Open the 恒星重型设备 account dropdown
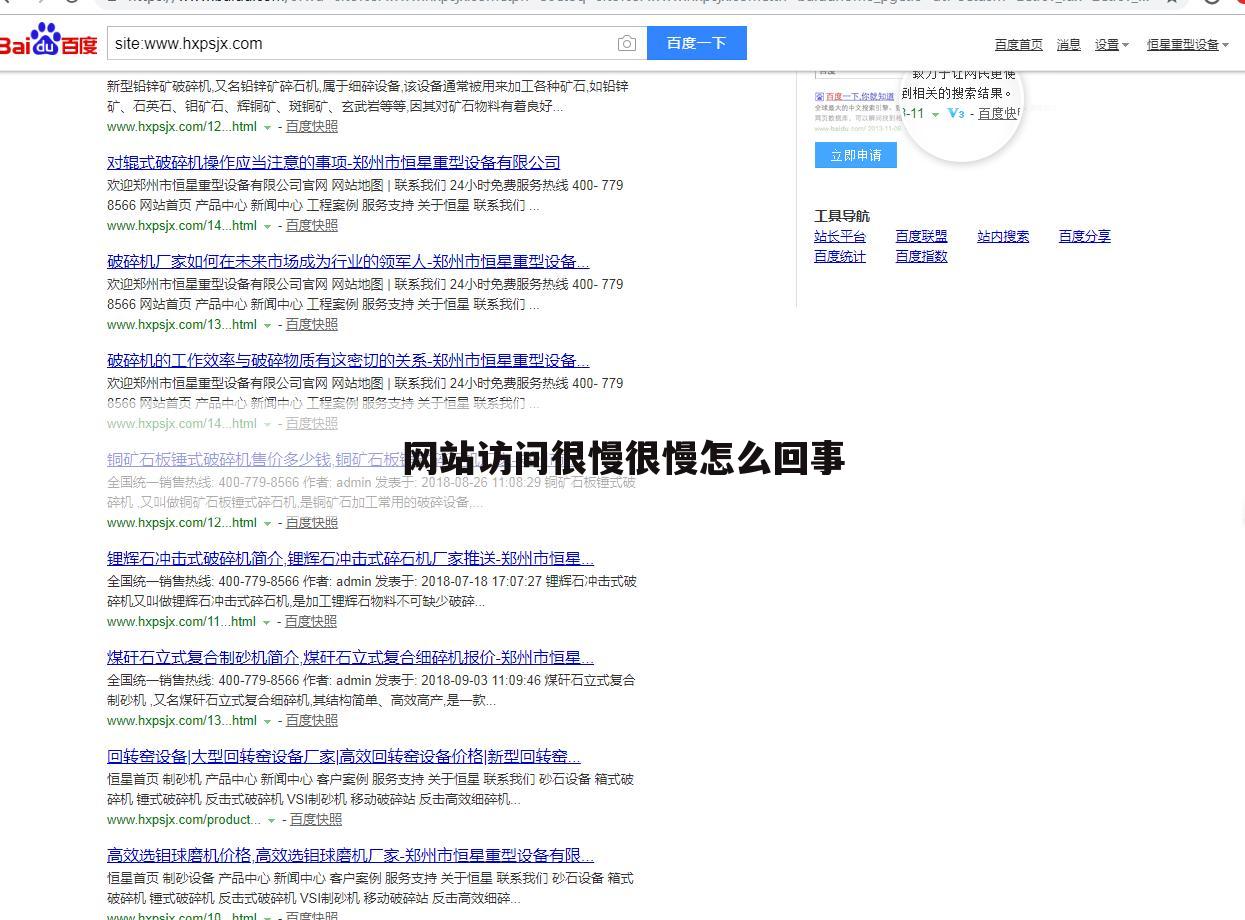This screenshot has height=920, width=1245. pos(1188,44)
